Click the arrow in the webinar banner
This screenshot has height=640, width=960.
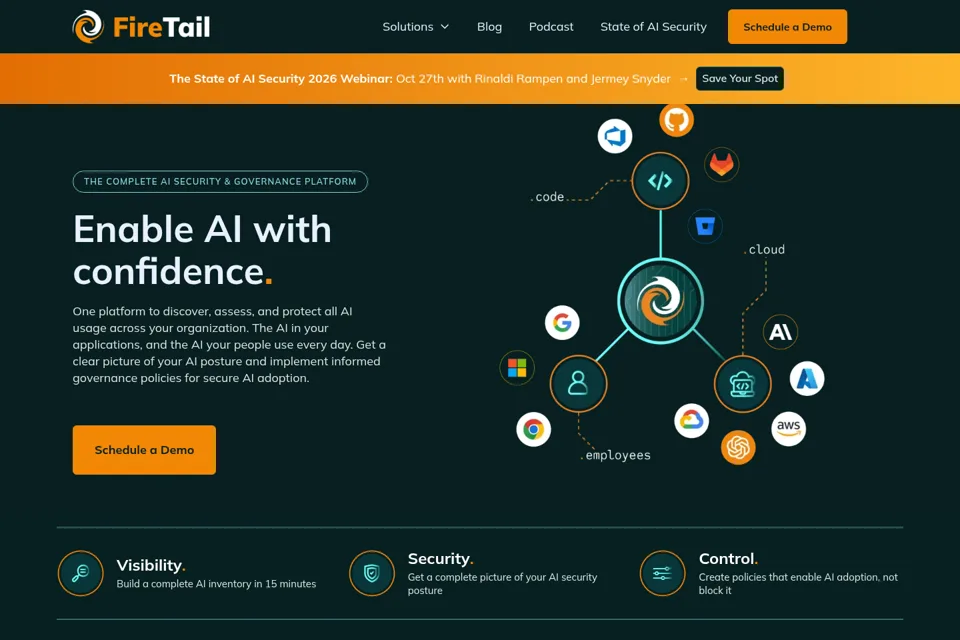pos(683,79)
